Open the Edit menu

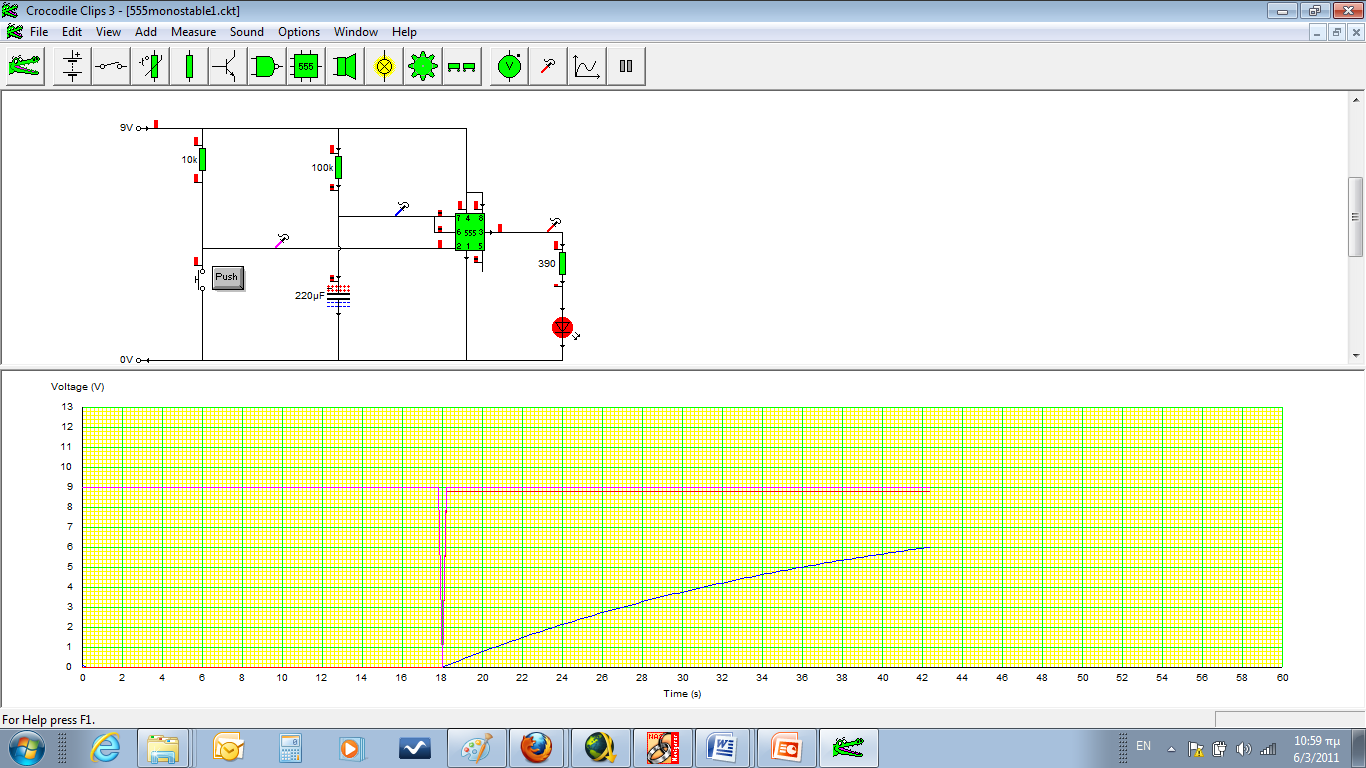pos(72,32)
